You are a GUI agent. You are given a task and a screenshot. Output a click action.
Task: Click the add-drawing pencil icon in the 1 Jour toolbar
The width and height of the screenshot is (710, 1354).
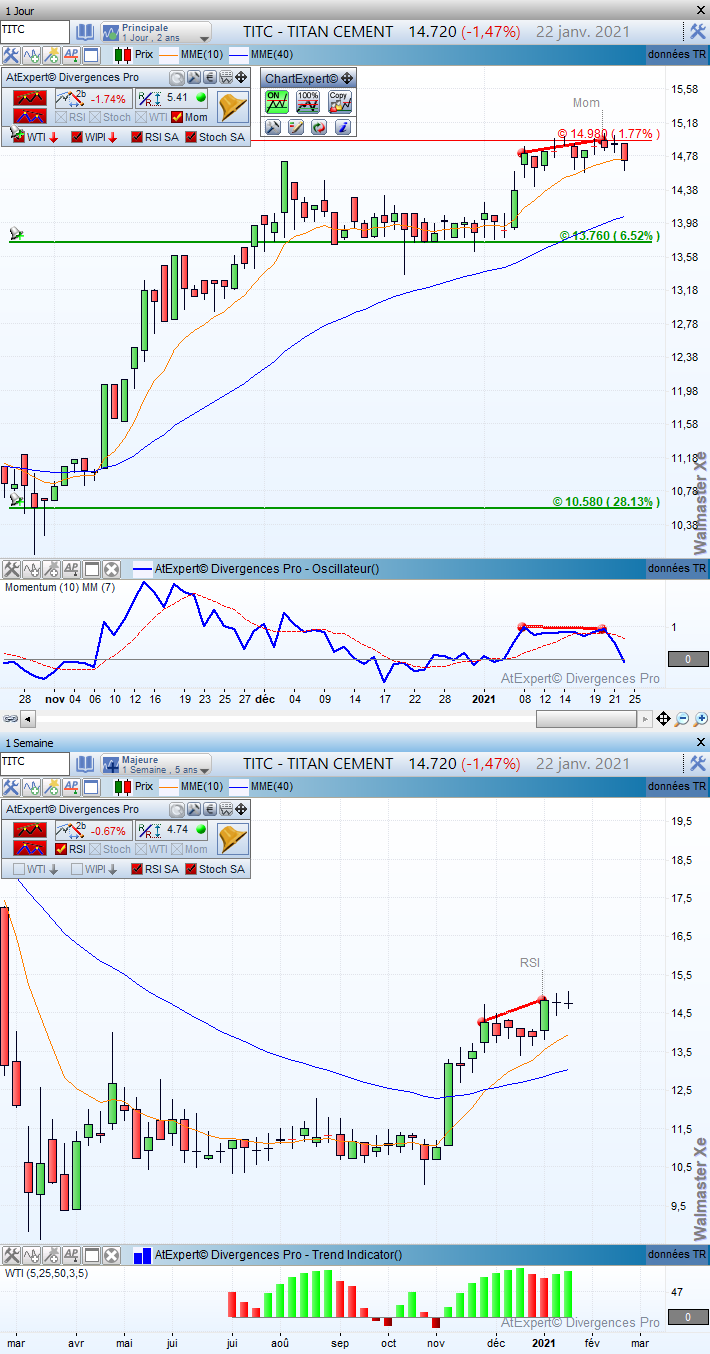coord(51,56)
